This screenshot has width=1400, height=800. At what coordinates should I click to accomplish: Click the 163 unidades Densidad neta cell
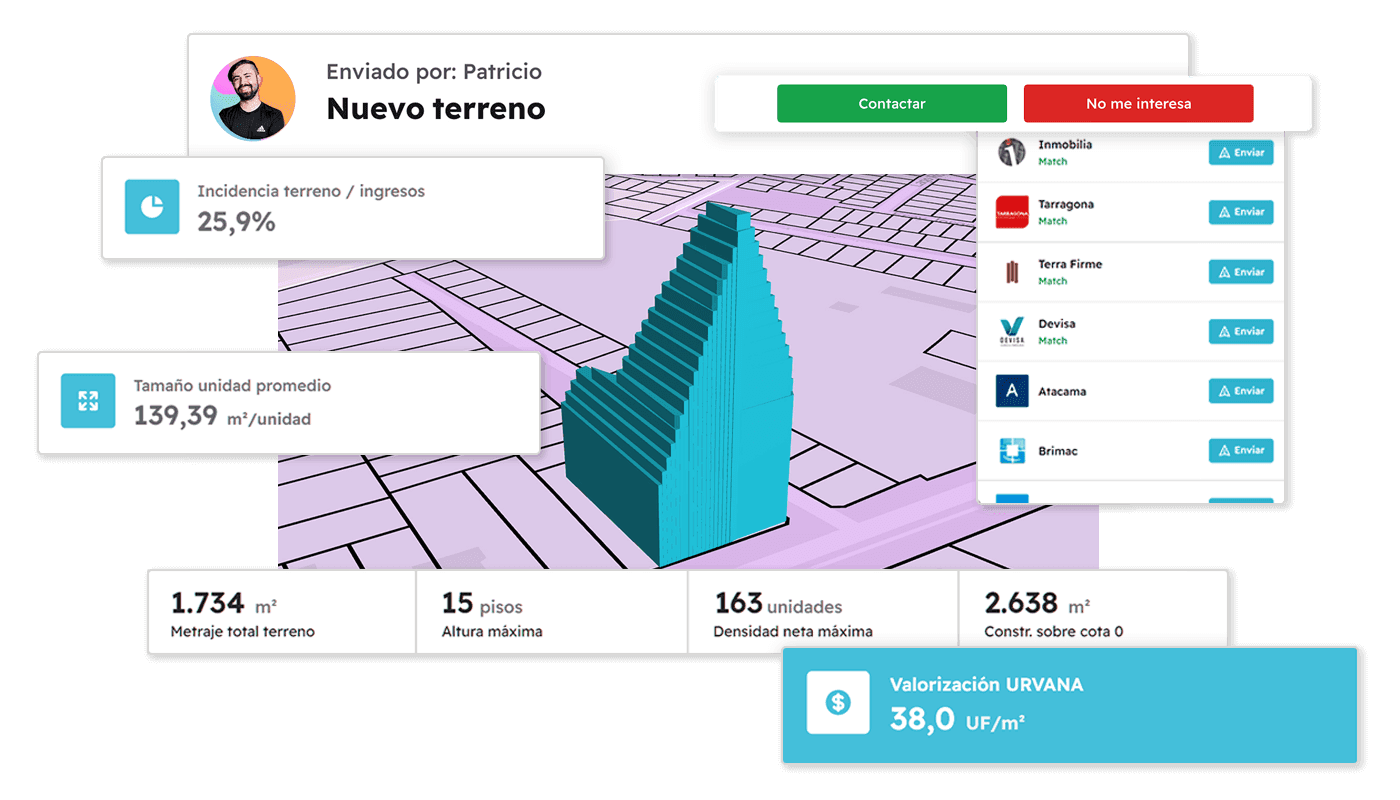[823, 613]
